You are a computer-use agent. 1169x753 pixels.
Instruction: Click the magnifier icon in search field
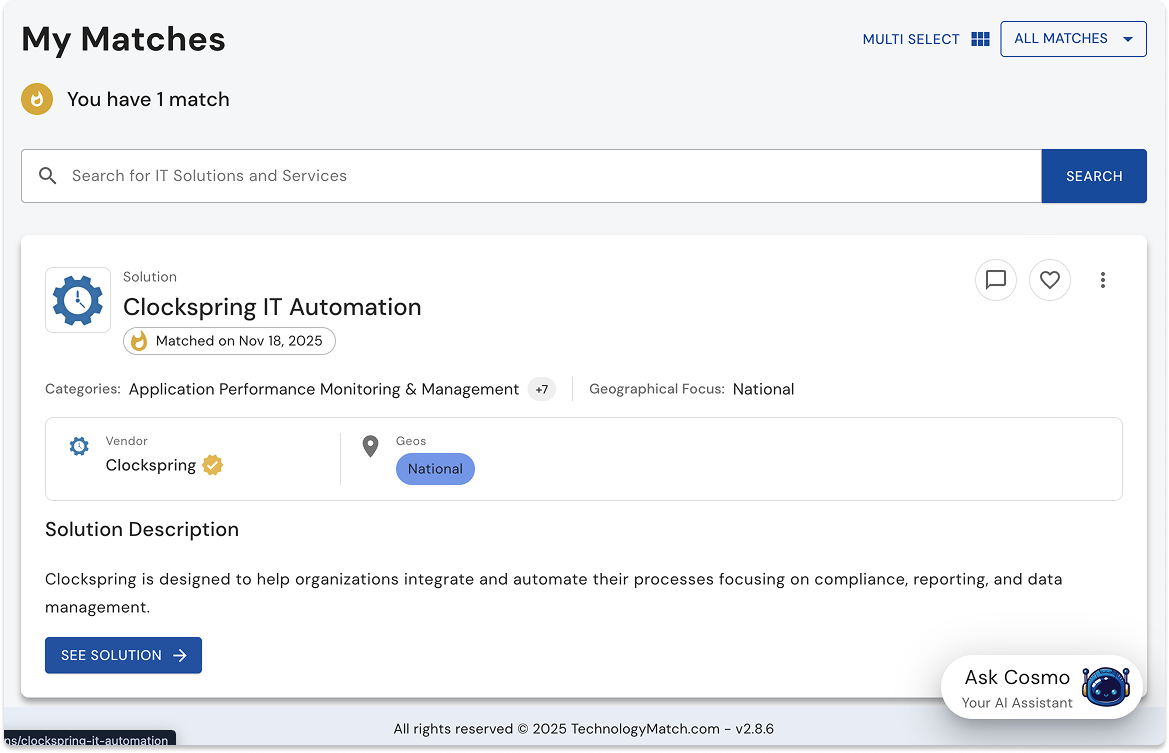point(48,176)
